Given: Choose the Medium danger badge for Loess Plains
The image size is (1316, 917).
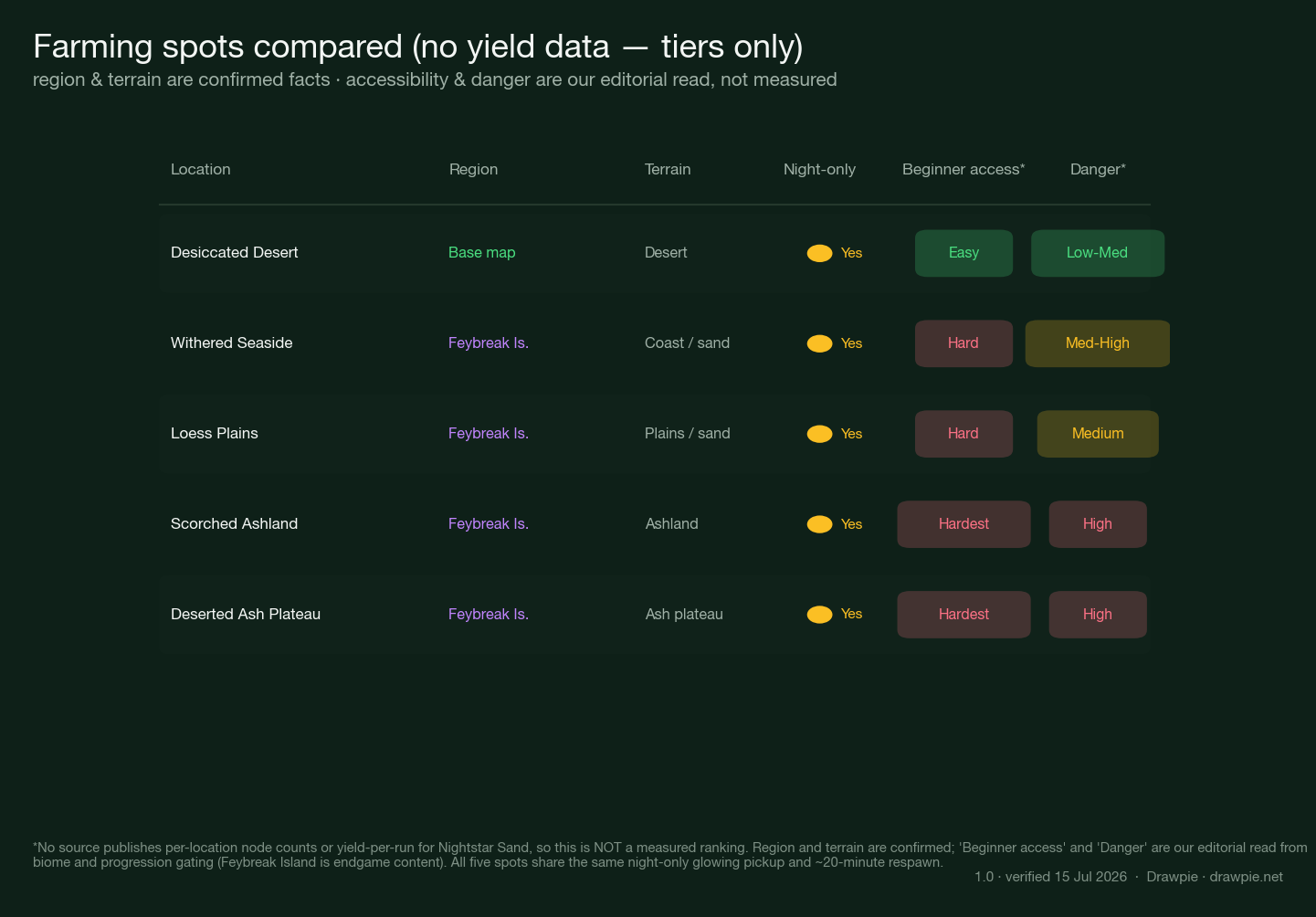Looking at the screenshot, I should coord(1098,434).
